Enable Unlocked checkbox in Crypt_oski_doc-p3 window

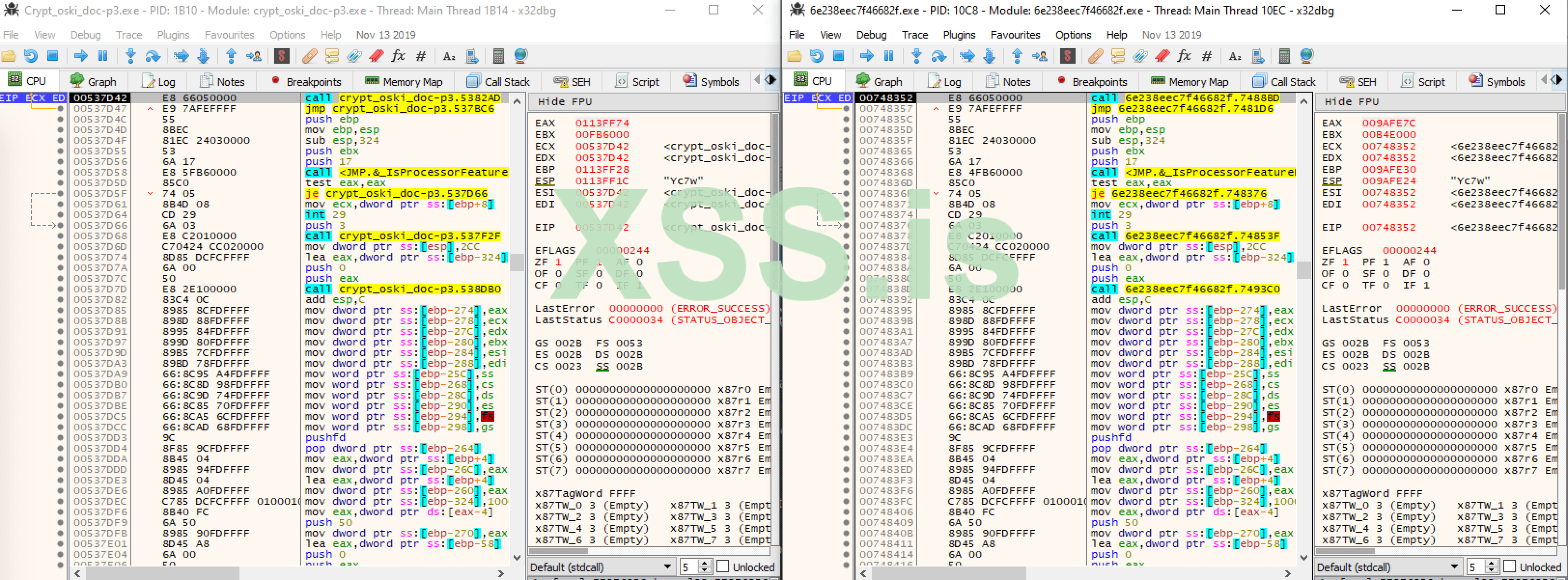coord(723,566)
